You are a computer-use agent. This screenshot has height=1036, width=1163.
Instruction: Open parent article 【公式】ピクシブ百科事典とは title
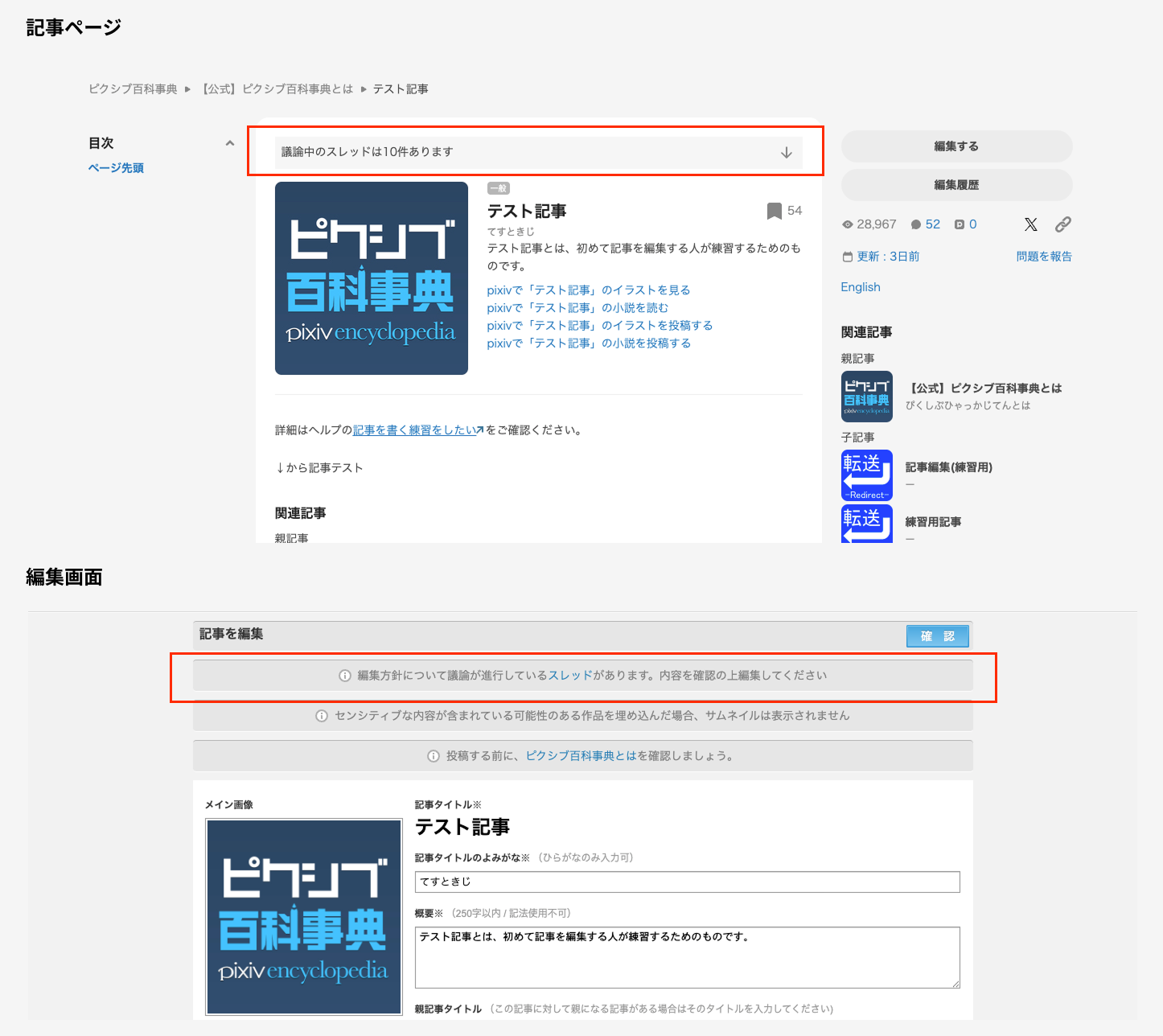click(x=984, y=388)
